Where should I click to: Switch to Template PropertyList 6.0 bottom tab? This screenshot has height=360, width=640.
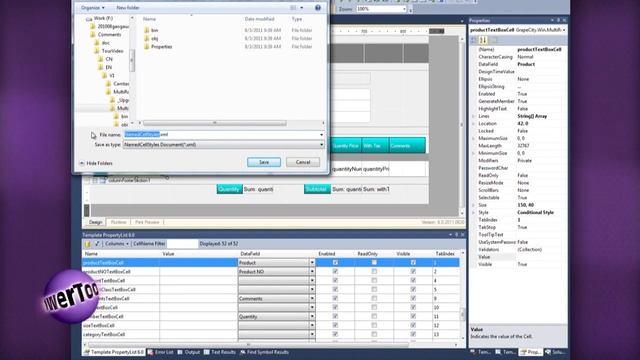pyautogui.click(x=114, y=352)
